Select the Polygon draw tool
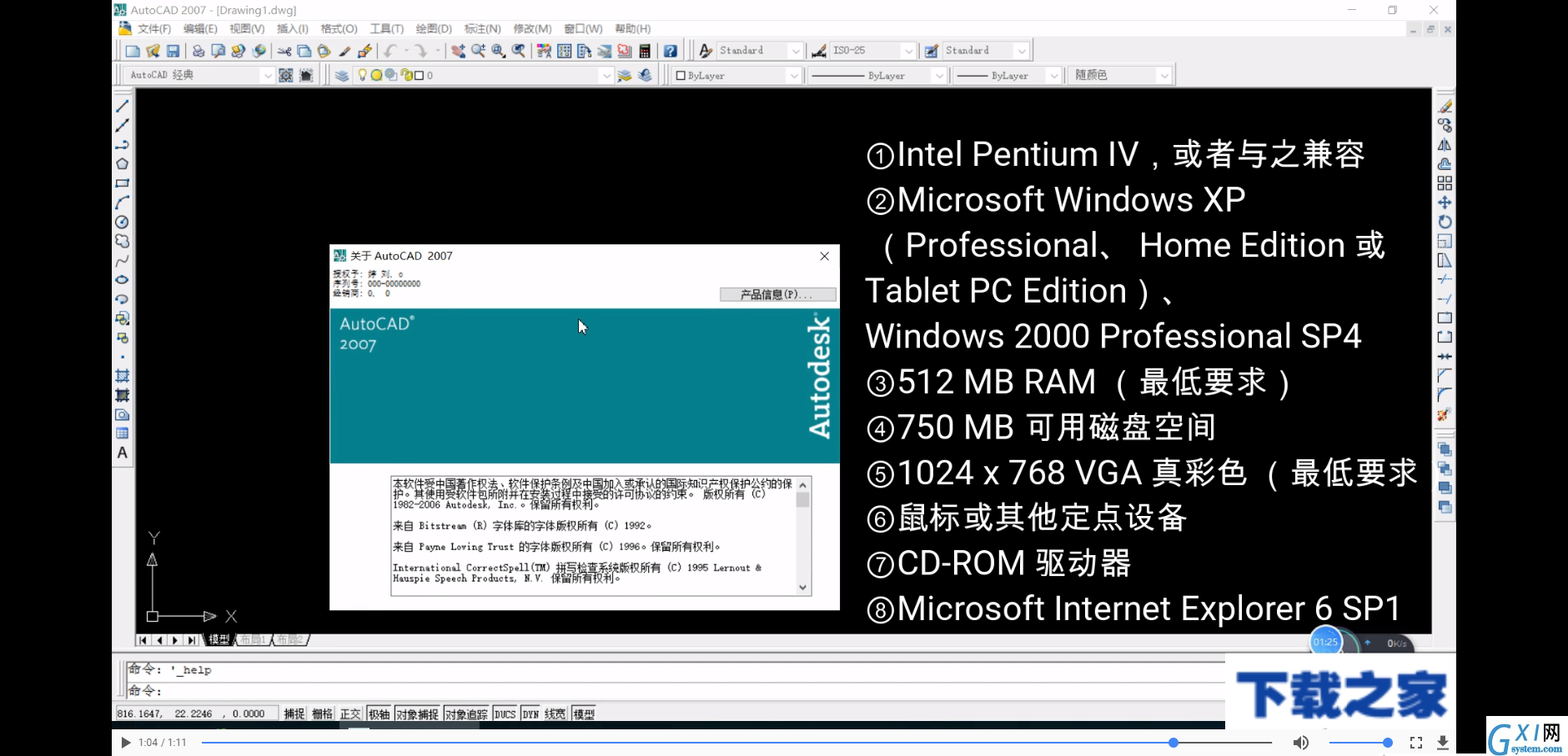Viewport: 1568px width, 756px height. pos(123,164)
